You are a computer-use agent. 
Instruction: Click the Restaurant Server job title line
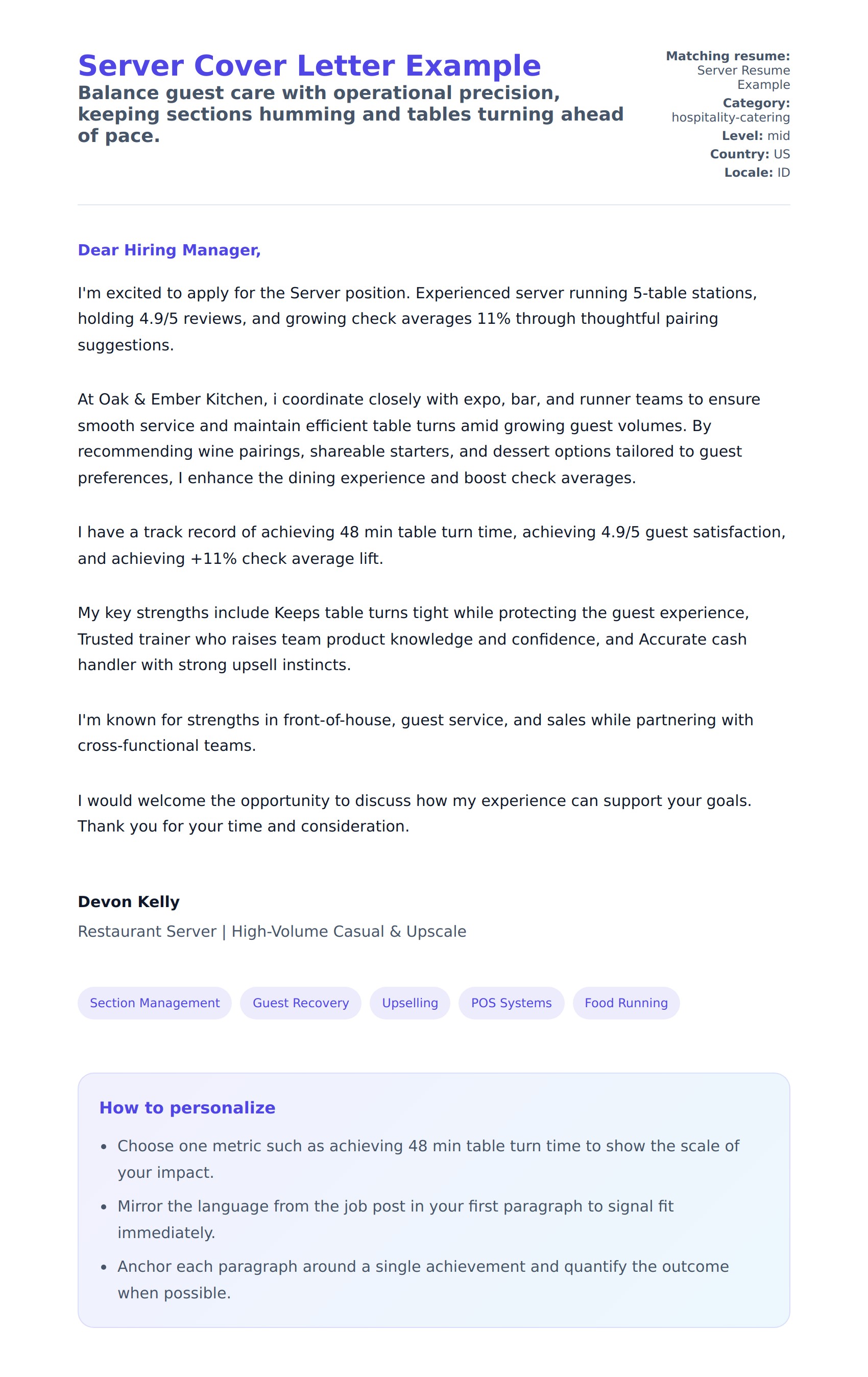(x=272, y=932)
